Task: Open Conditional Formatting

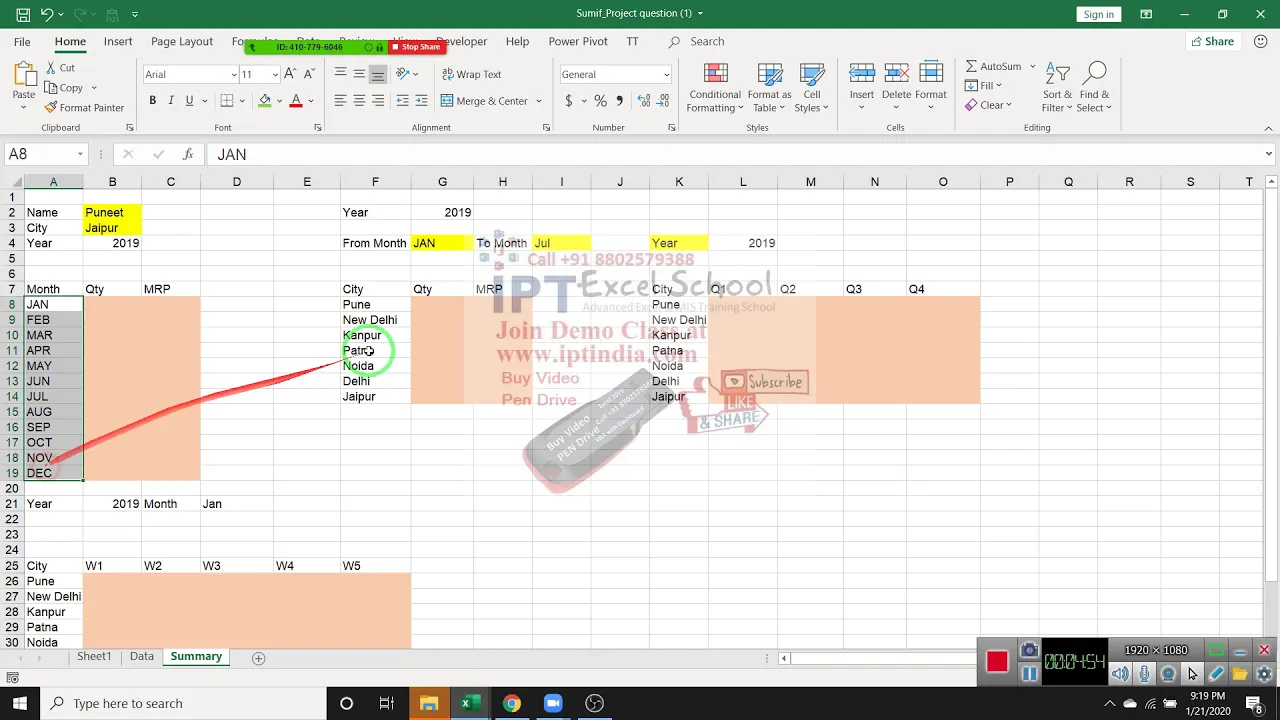Action: 715,88
